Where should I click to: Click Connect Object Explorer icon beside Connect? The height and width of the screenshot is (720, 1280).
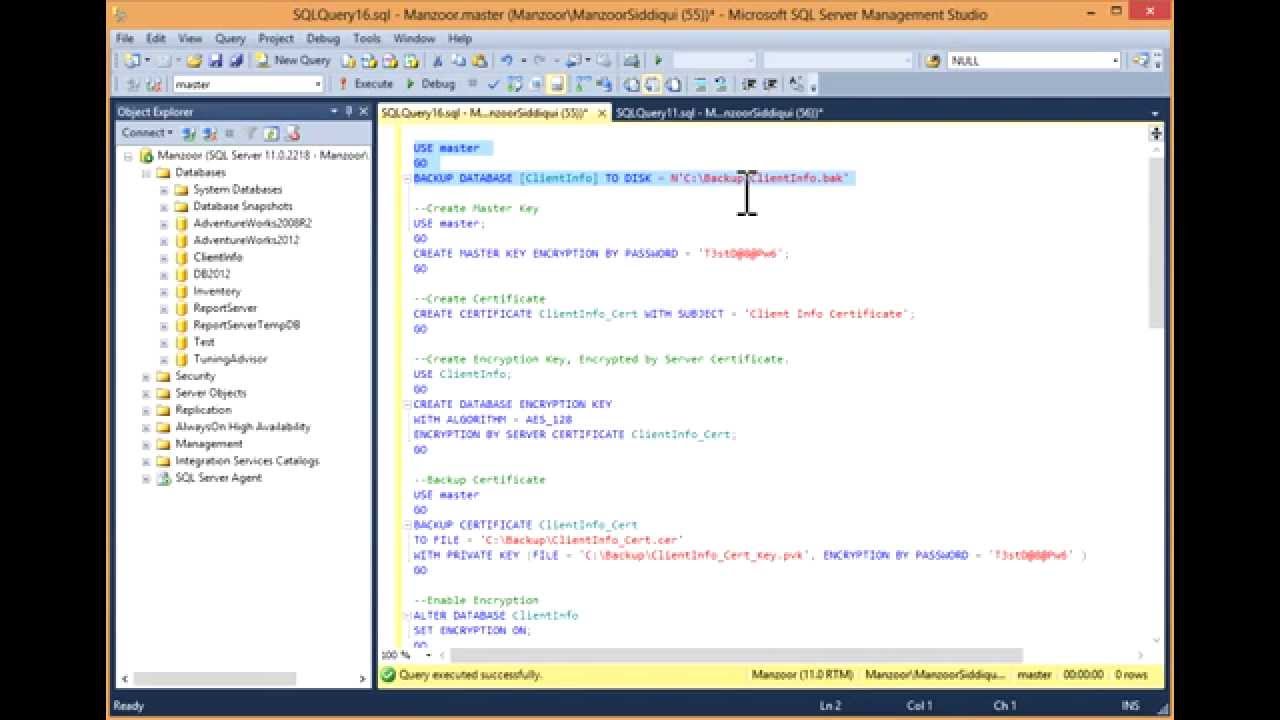point(189,132)
